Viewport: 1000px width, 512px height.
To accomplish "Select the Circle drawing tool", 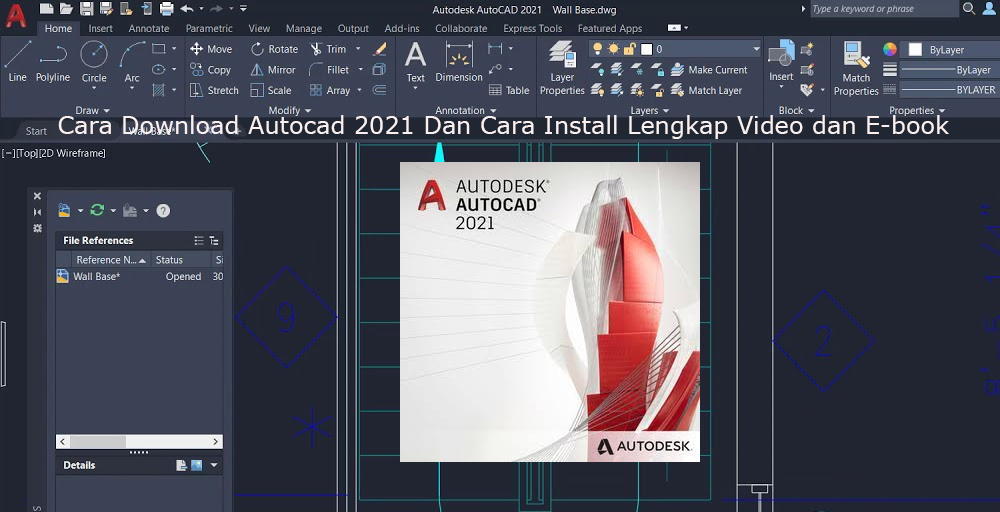I will [94, 62].
